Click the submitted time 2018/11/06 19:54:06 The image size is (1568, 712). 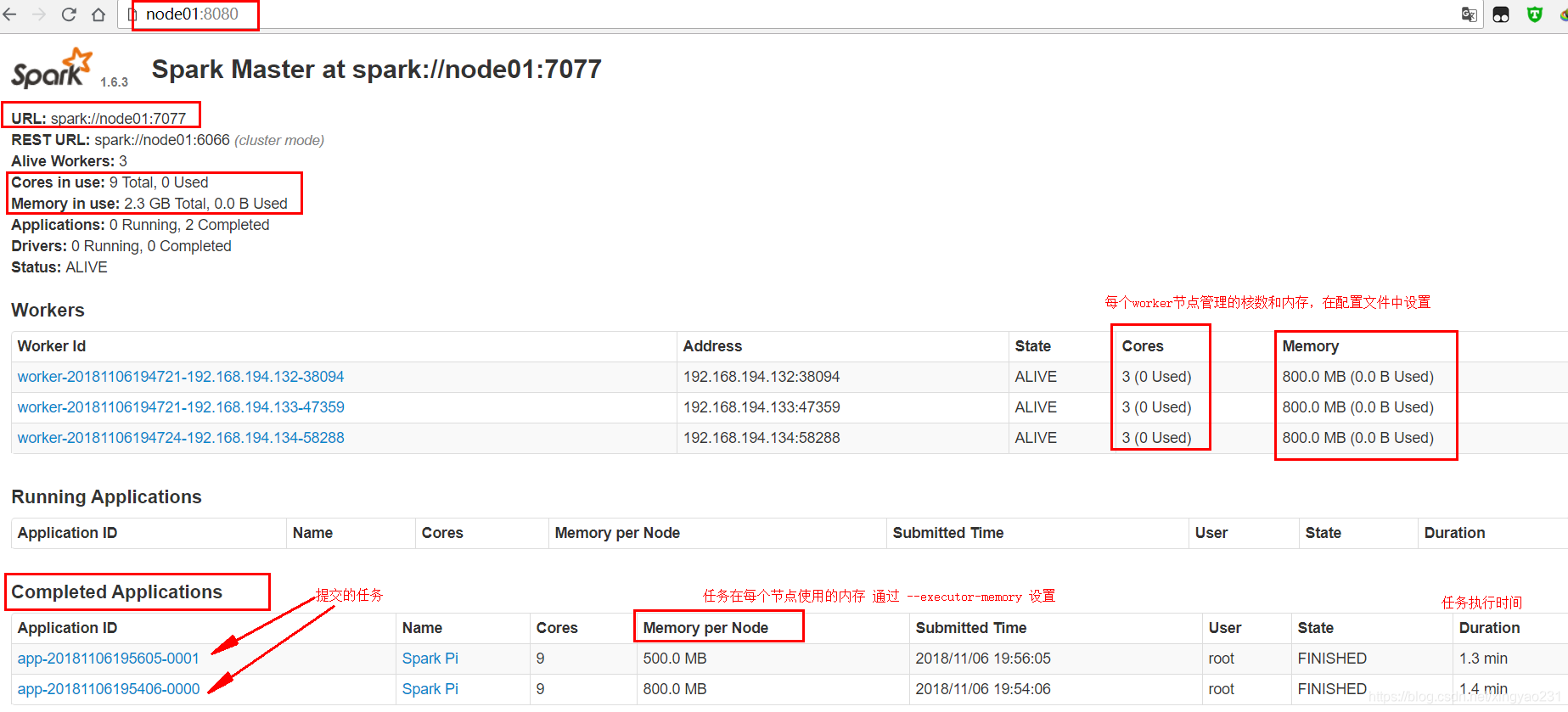click(983, 689)
